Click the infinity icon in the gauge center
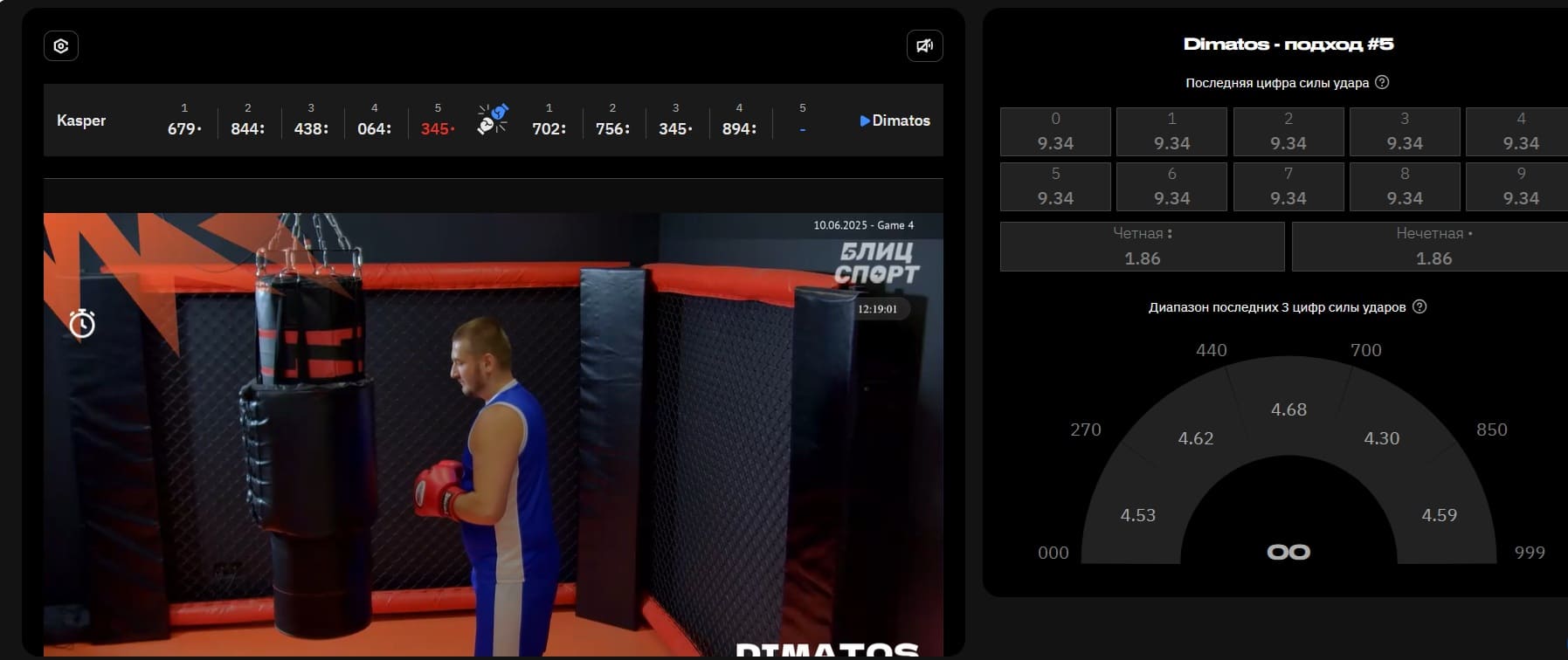 point(1288,552)
